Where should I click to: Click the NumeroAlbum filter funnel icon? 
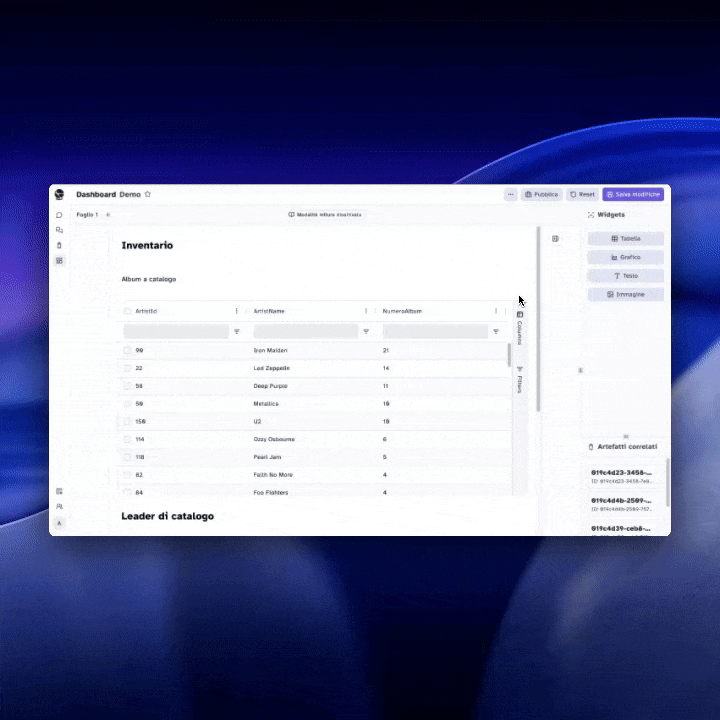(496, 332)
